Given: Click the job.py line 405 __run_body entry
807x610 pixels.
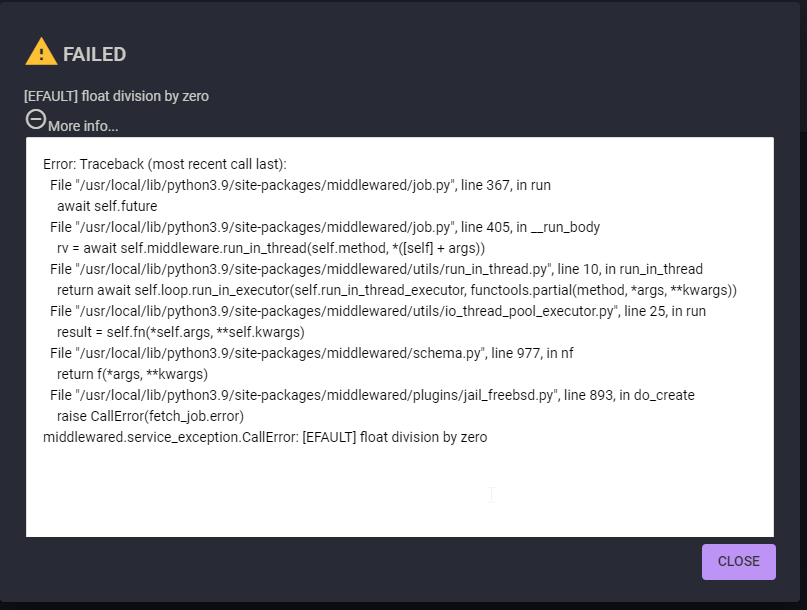Looking at the screenshot, I should (x=325, y=228).
